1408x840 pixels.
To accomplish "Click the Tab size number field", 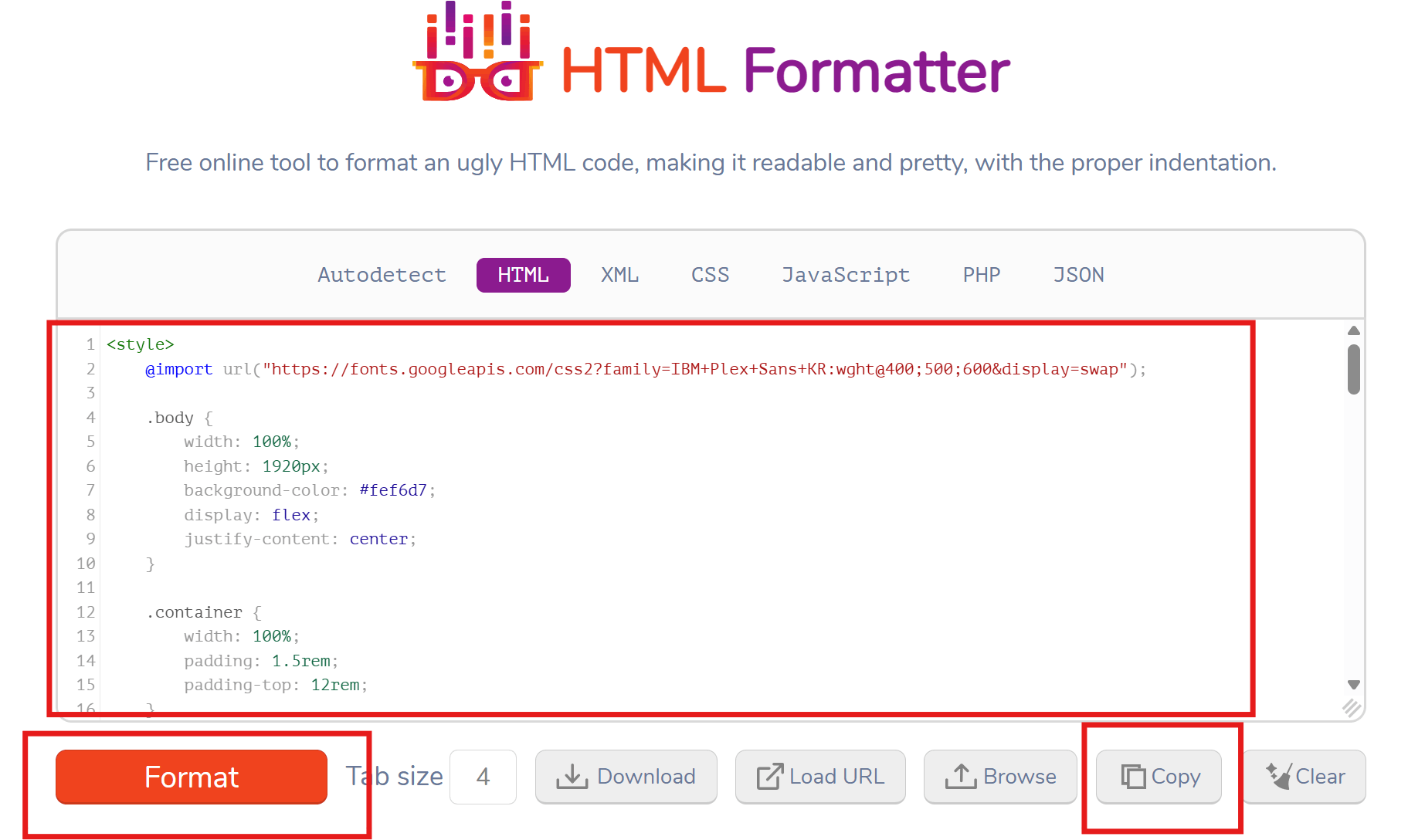I will click(x=483, y=777).
